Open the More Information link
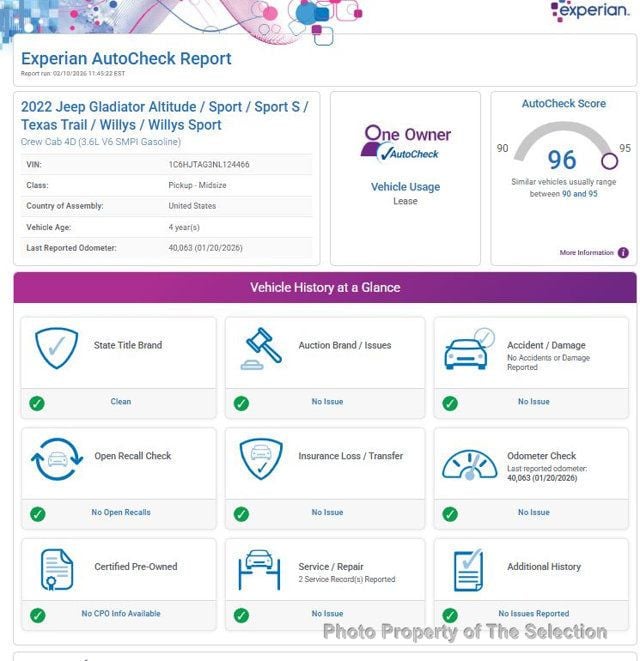This screenshot has width=640, height=661. (x=586, y=253)
